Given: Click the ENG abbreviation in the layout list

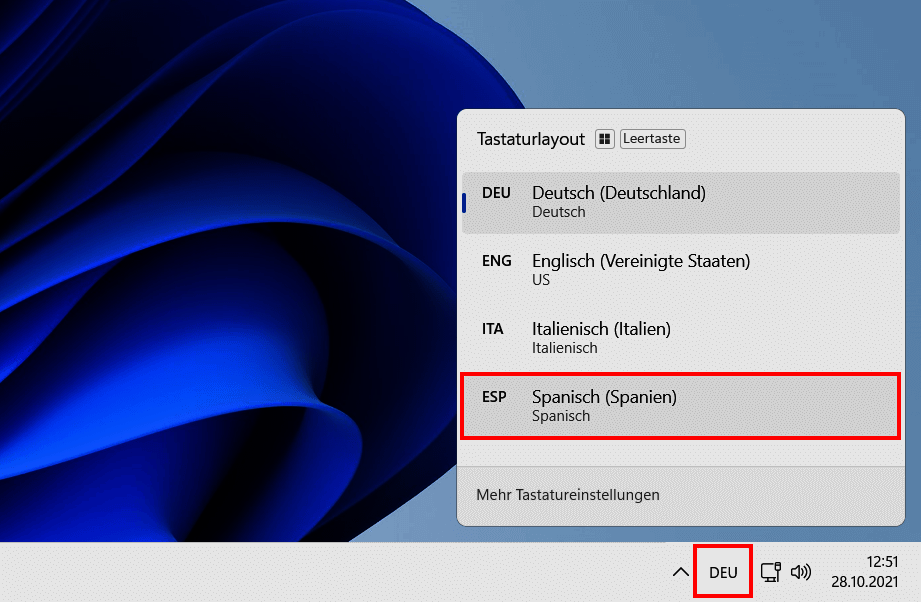Looking at the screenshot, I should (497, 261).
